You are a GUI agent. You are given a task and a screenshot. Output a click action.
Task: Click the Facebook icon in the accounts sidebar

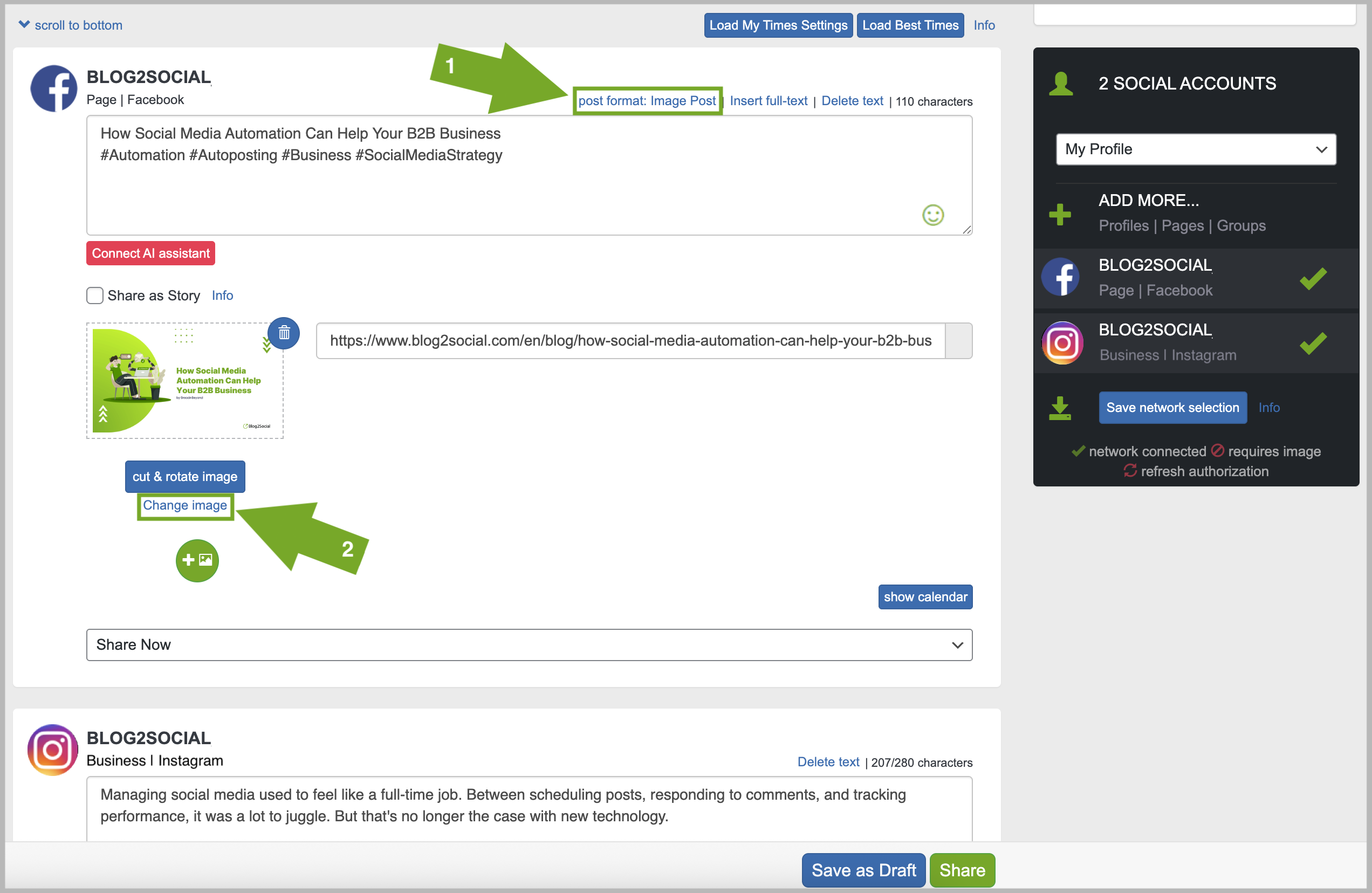point(1061,277)
